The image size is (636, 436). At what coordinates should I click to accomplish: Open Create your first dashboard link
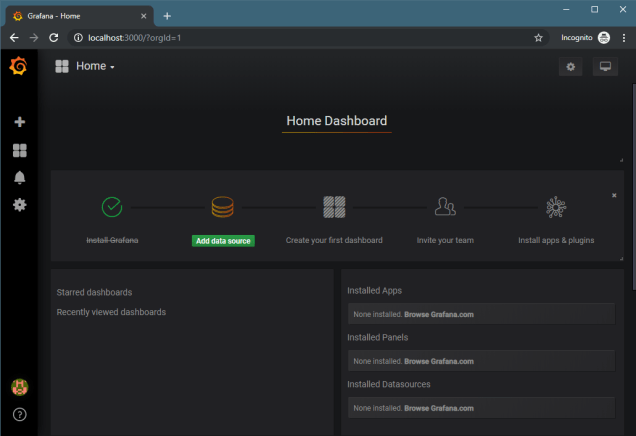point(334,240)
